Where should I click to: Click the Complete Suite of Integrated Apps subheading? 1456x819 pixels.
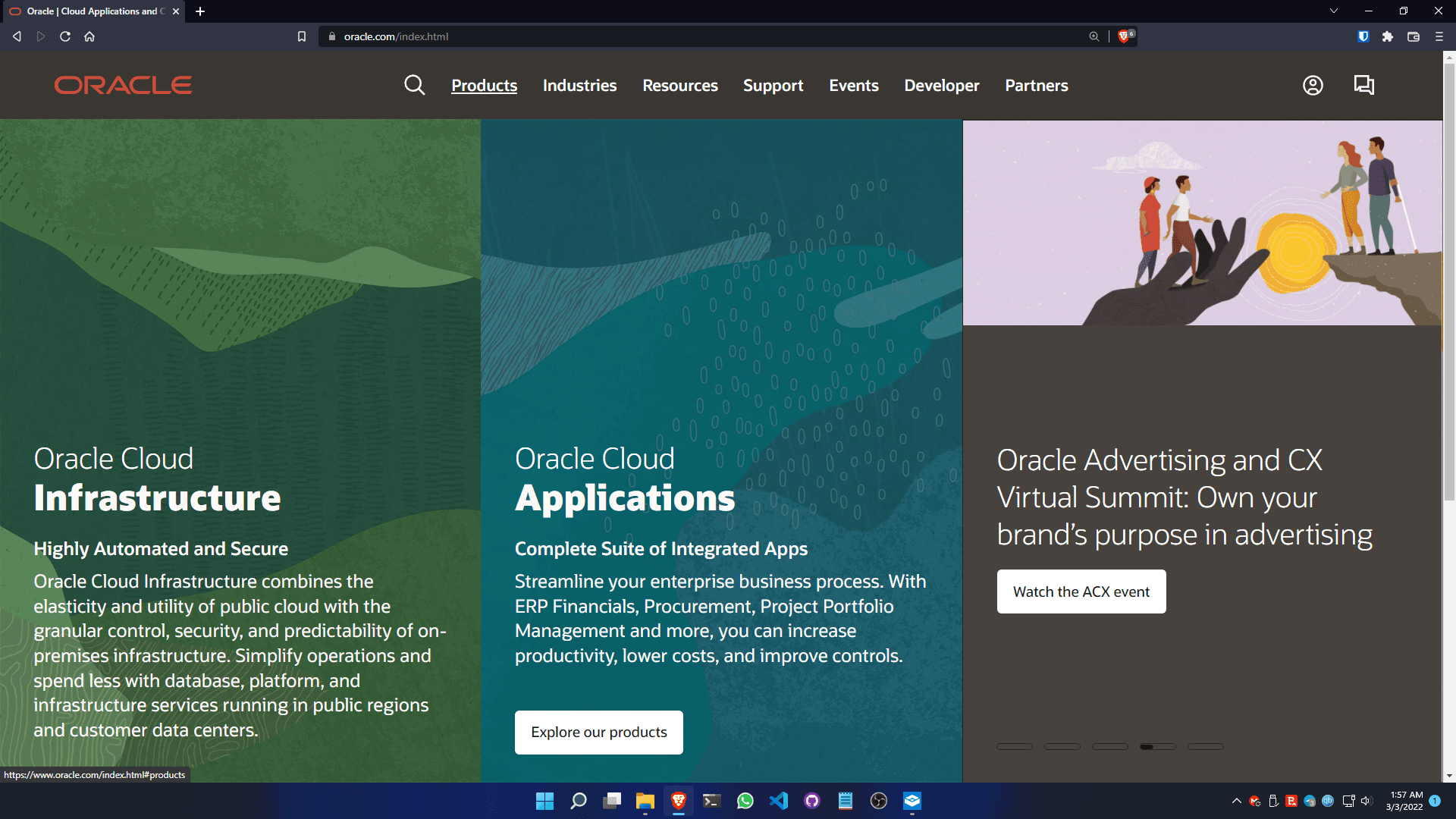point(661,548)
